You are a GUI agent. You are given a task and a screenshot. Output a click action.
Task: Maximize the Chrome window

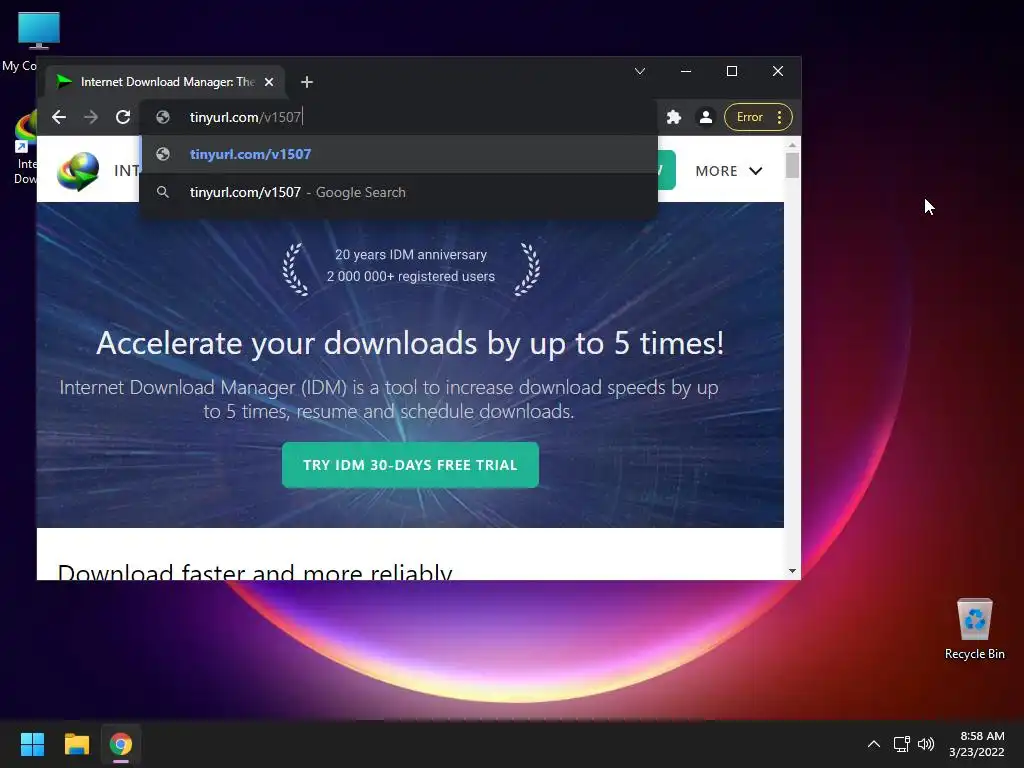(732, 71)
